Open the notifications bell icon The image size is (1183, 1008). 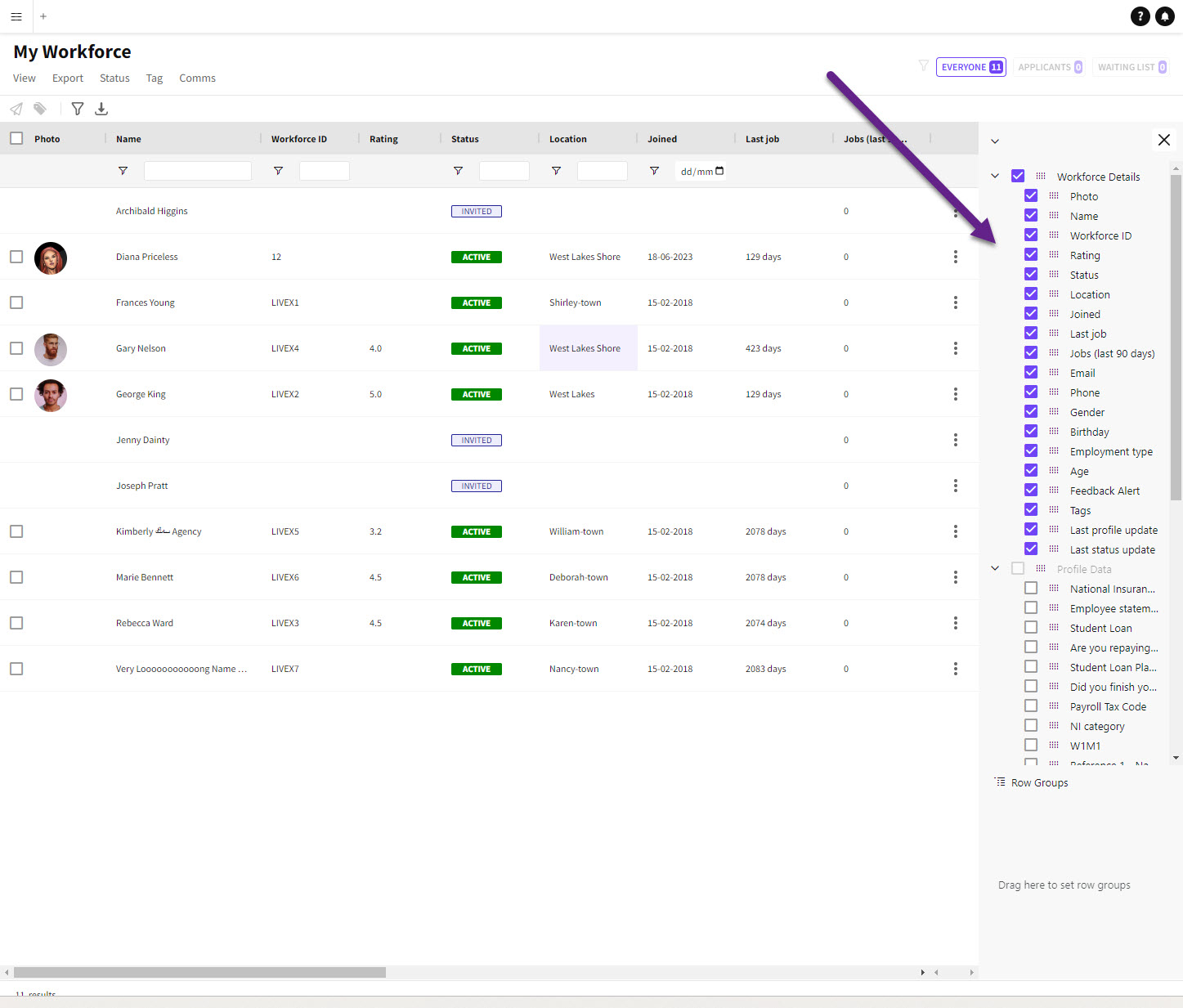click(x=1164, y=16)
